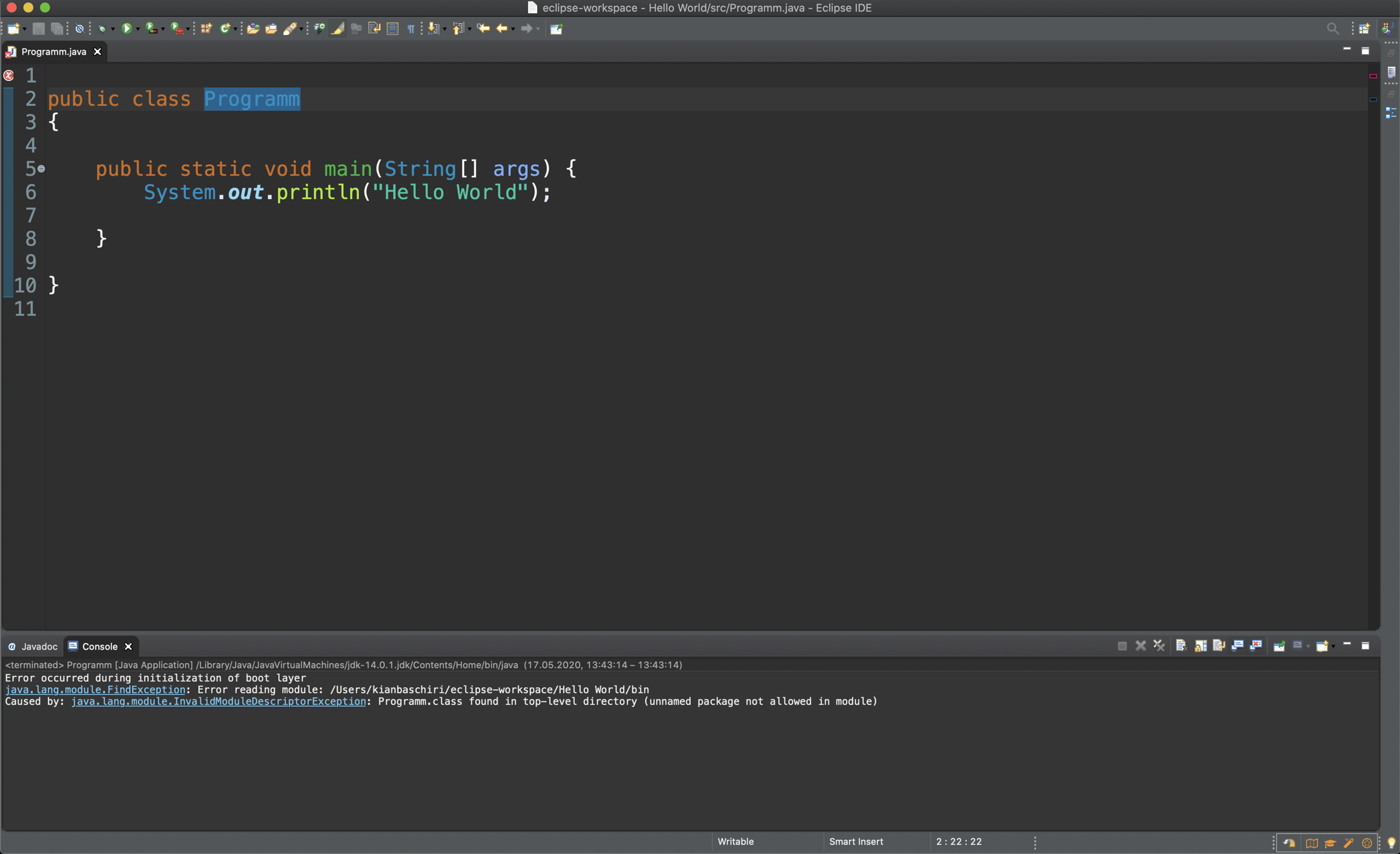Click the green Run button
This screenshot has height=854, width=1400.
[x=126, y=28]
